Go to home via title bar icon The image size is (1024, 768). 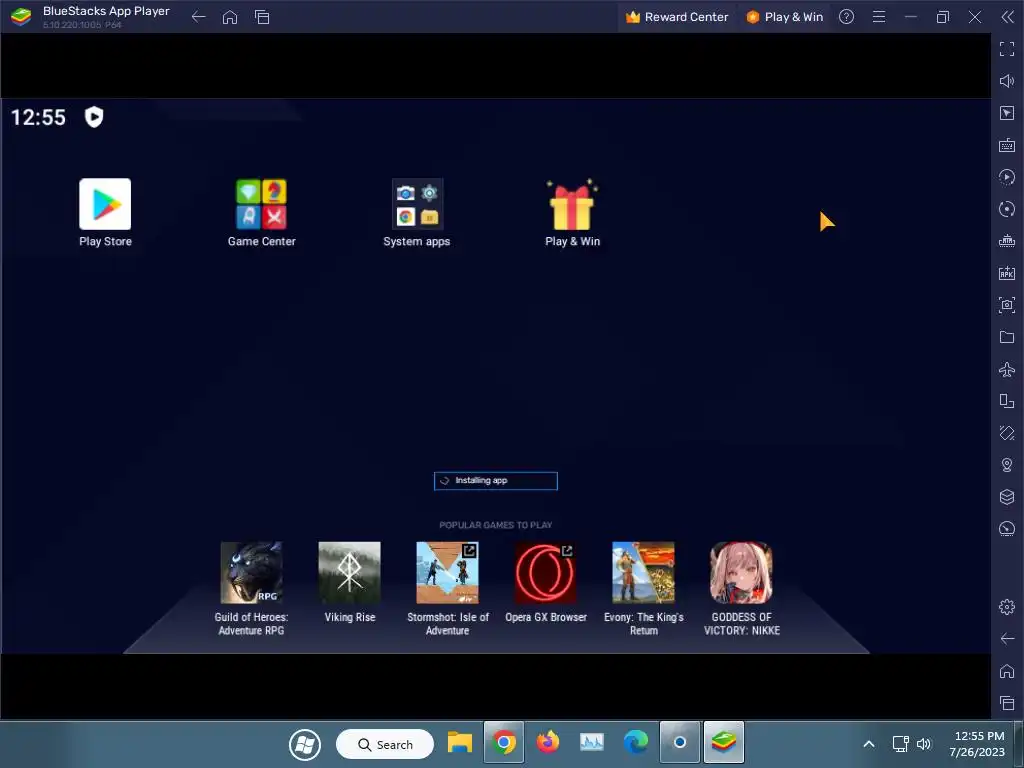point(230,17)
